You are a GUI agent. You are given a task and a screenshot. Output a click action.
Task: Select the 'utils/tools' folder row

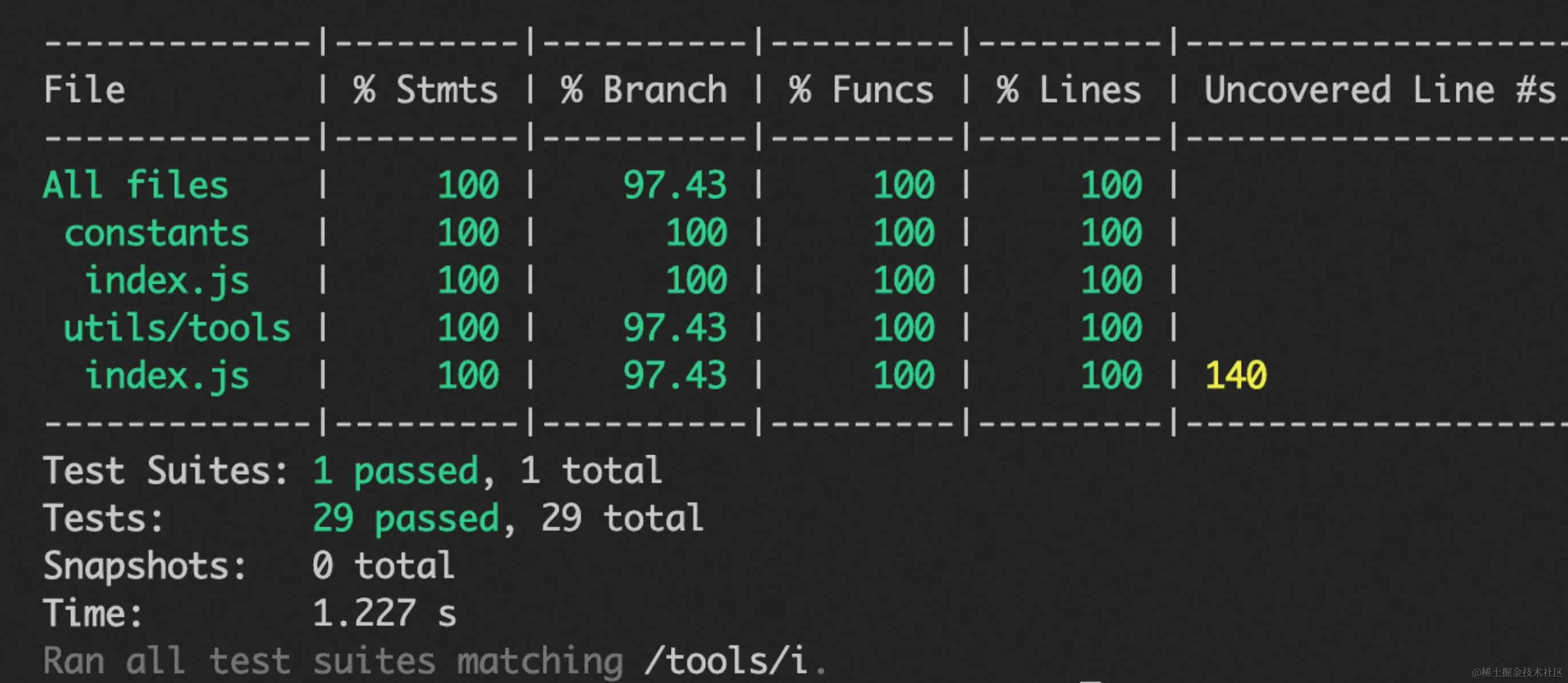(x=177, y=328)
